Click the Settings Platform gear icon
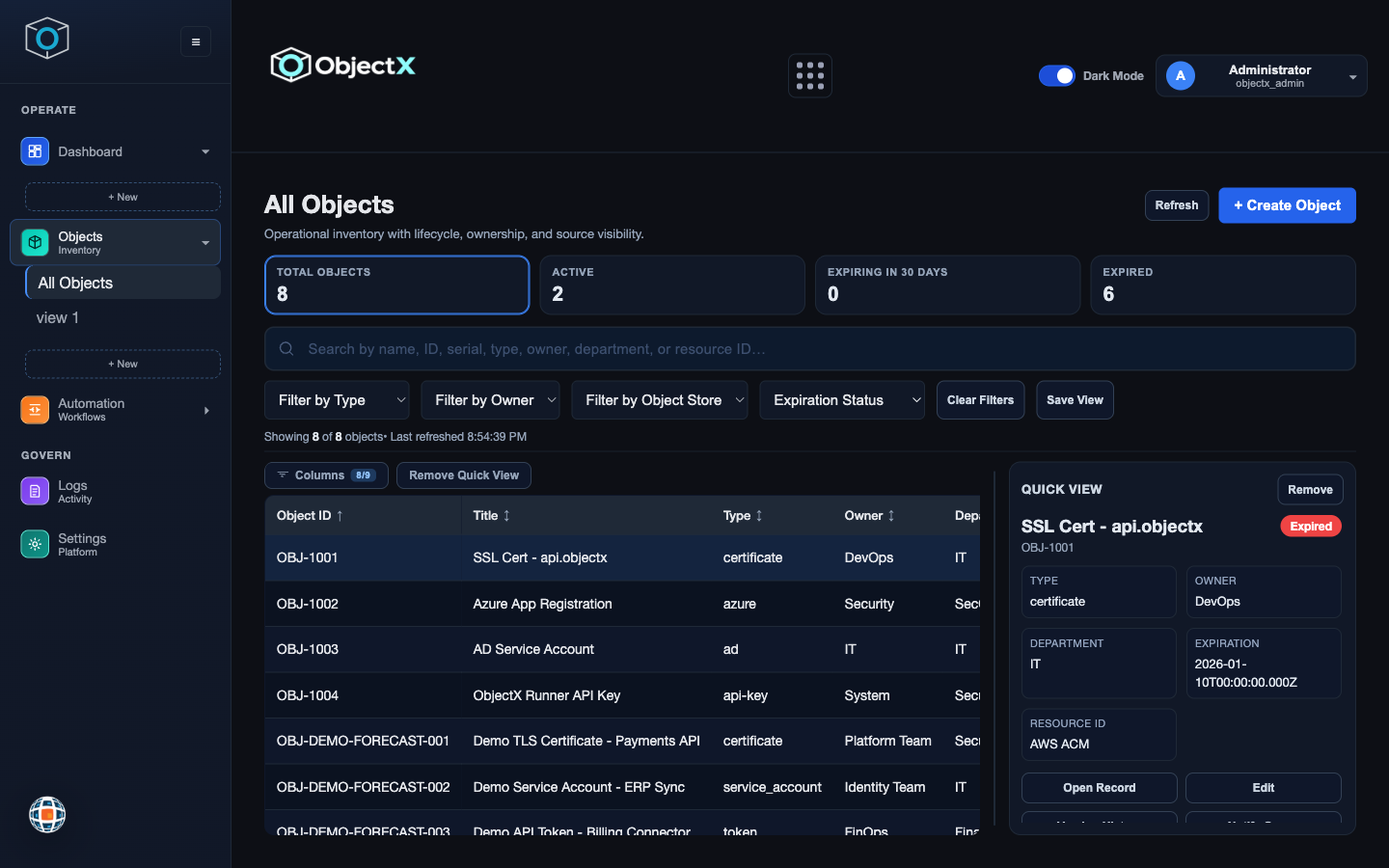 click(35, 544)
